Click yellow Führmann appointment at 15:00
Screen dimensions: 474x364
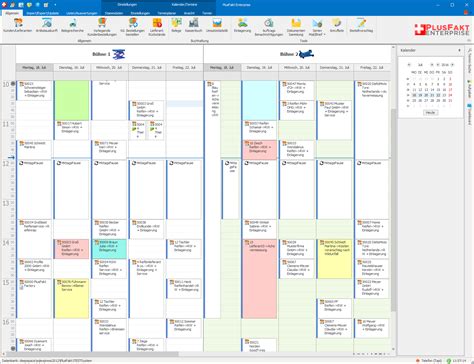[x=72, y=298]
